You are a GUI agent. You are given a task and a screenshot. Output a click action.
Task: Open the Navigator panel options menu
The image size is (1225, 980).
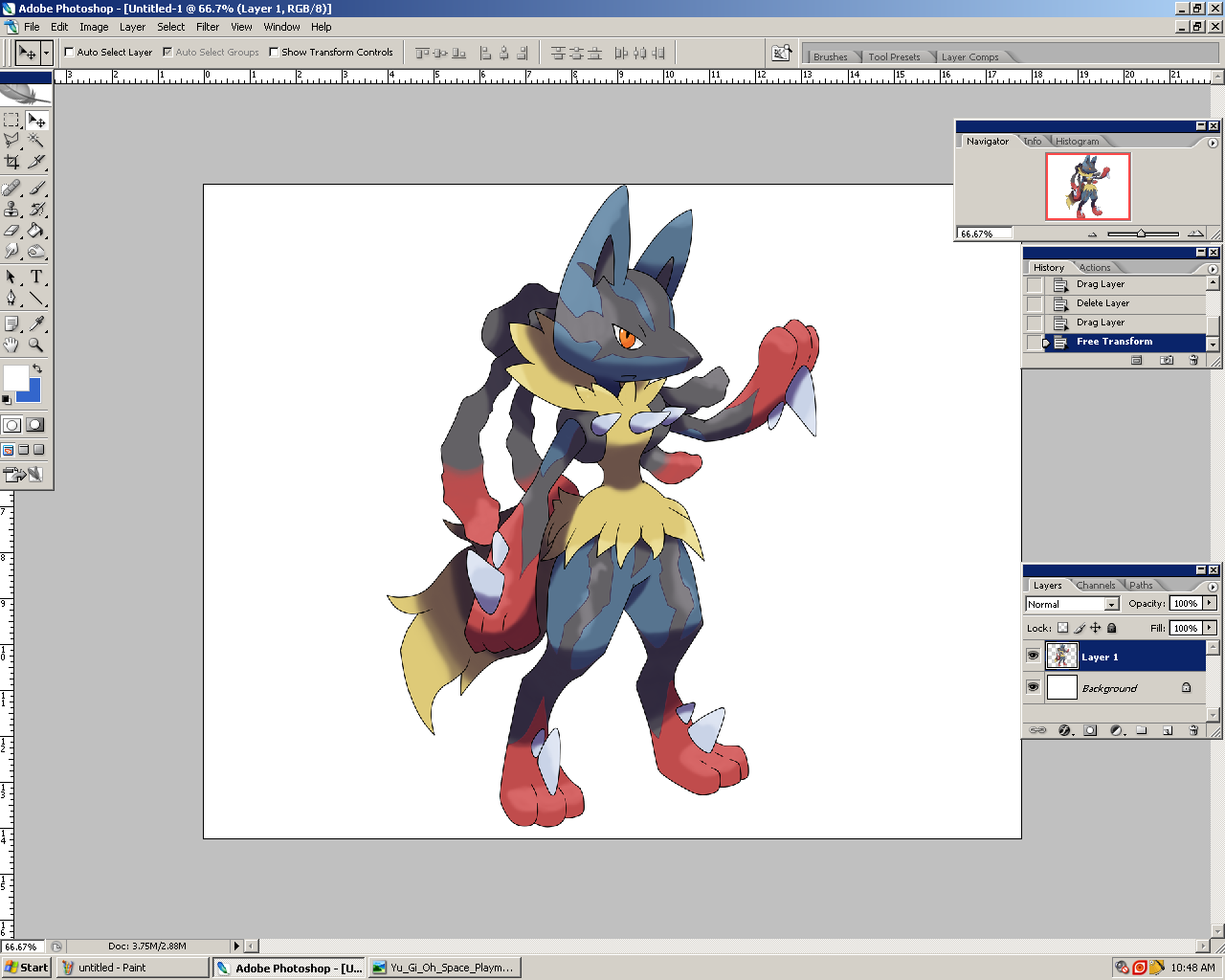coord(1213,143)
